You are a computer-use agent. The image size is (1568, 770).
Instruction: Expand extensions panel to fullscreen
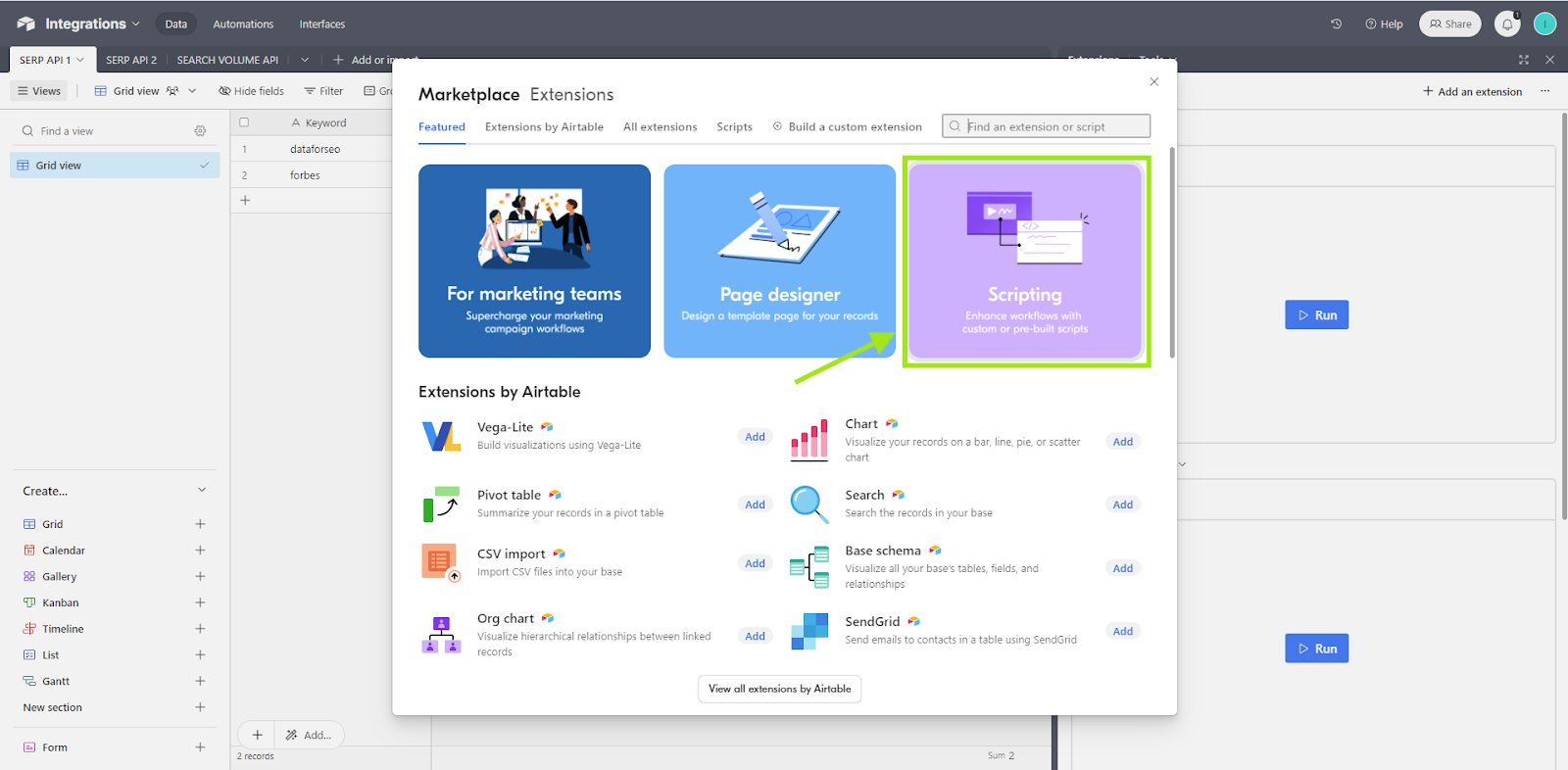1524,60
